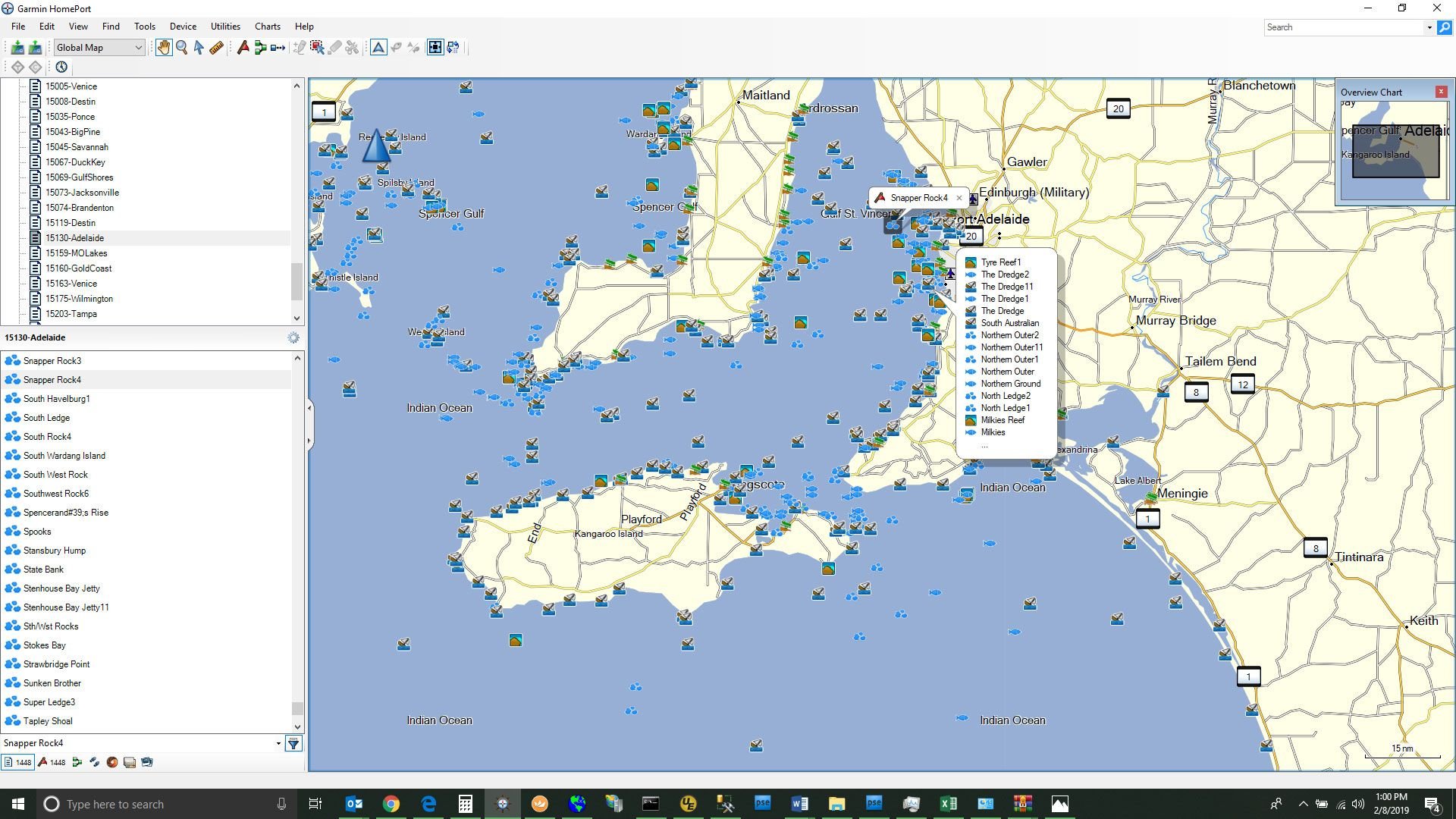Open the Search field dropdown arrow

pyautogui.click(x=1429, y=27)
